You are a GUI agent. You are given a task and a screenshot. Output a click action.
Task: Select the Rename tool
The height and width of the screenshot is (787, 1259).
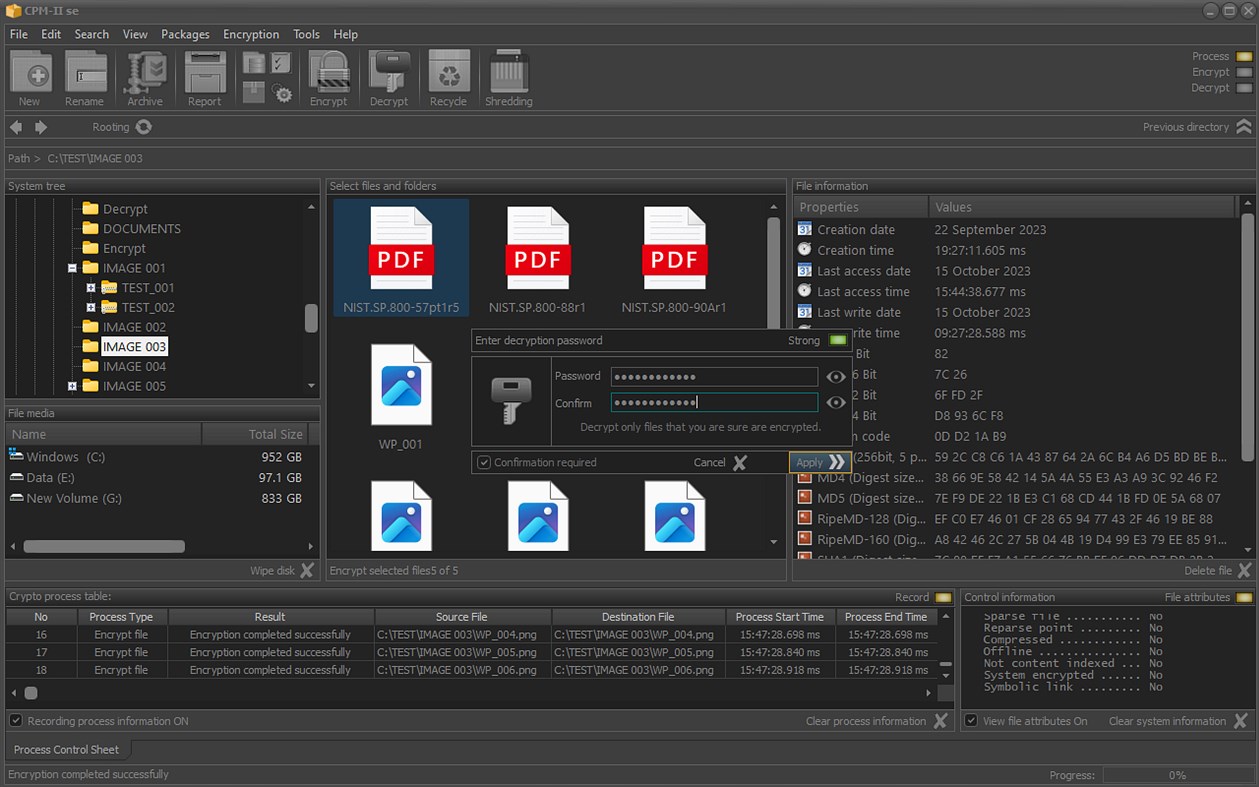[85, 75]
